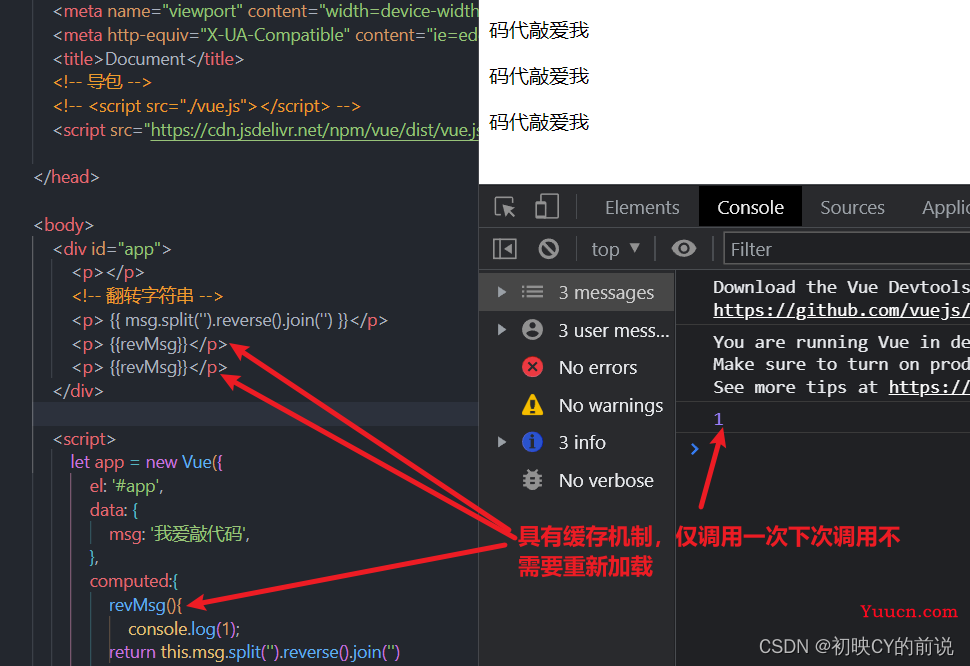Activate the inspect element picker icon

pos(505,207)
